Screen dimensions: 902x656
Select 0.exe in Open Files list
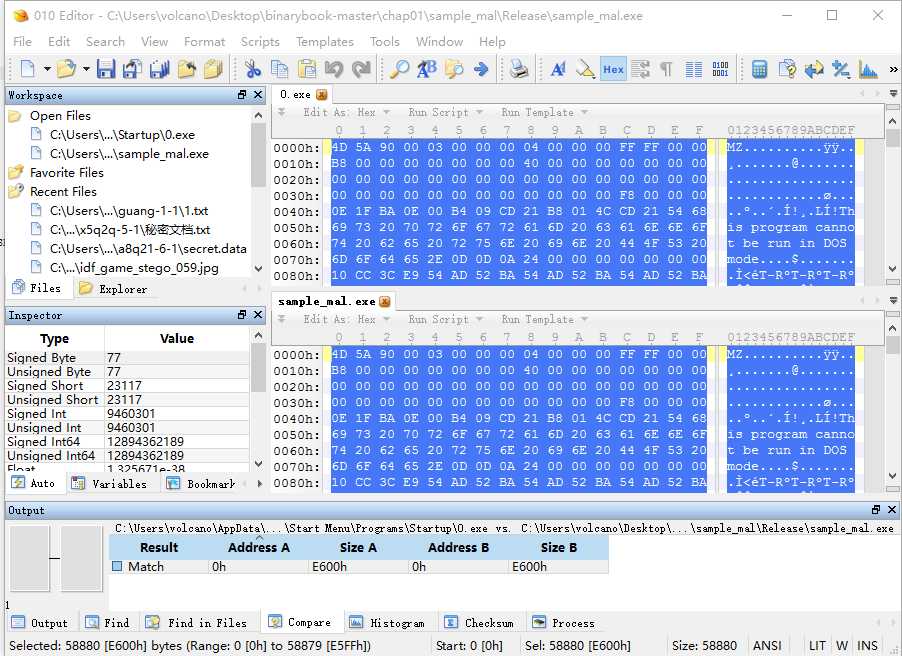pos(122,135)
